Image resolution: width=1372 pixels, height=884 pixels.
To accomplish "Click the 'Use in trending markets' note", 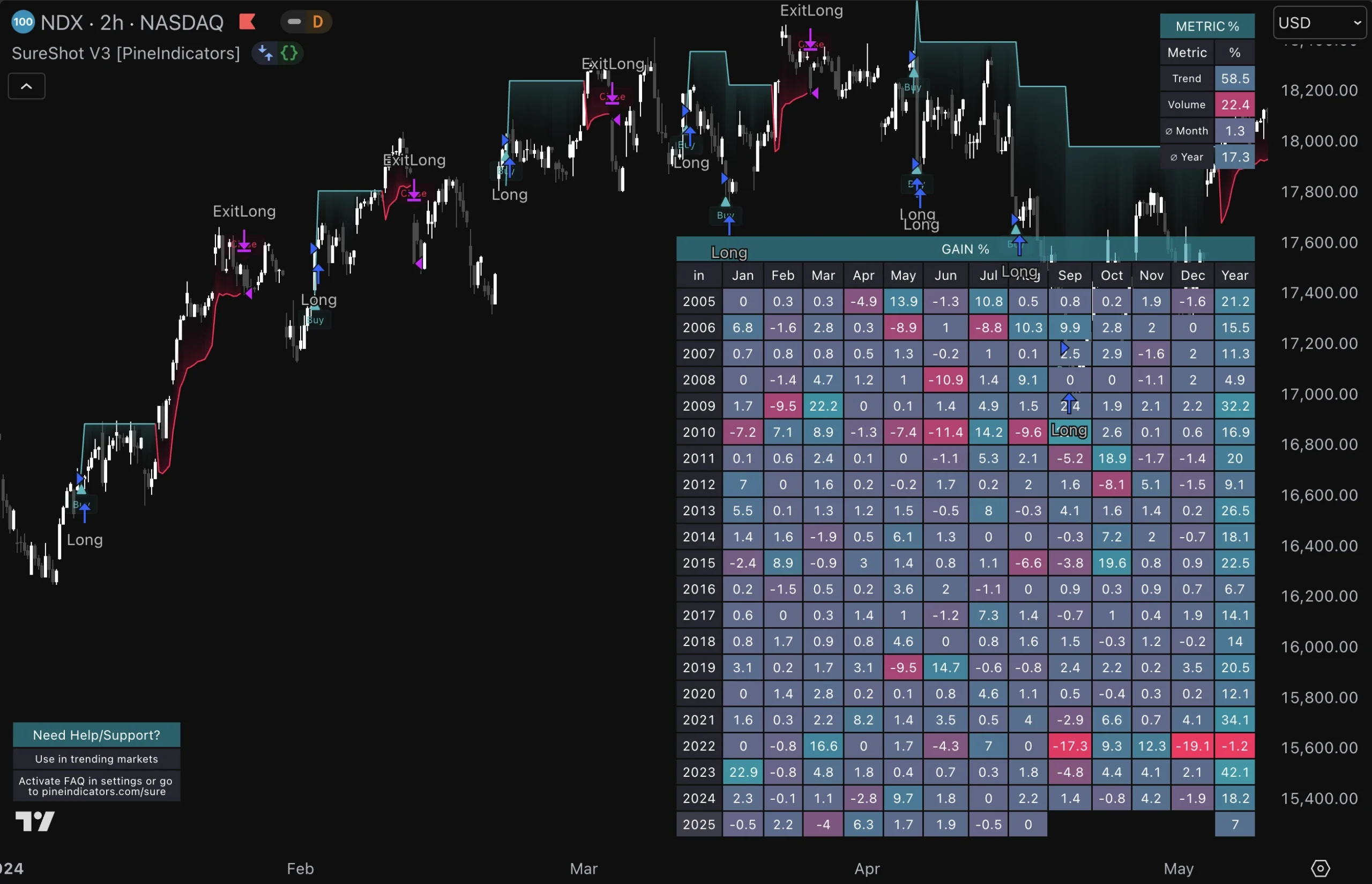I will (x=96, y=759).
